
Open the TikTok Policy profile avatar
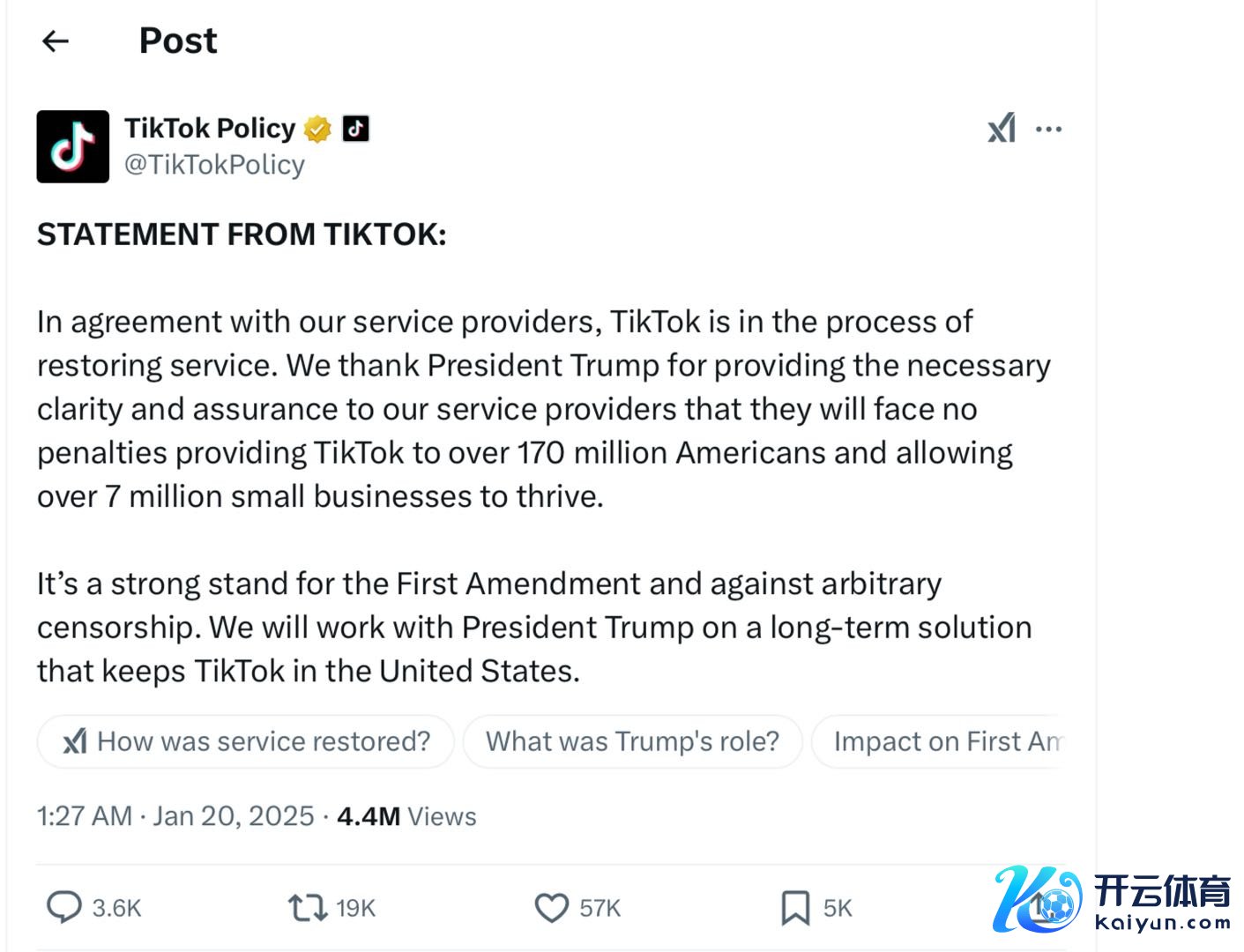pyautogui.click(x=72, y=146)
